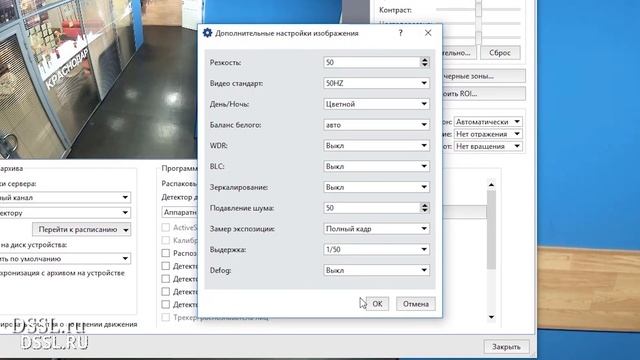Open the Defog dropdown
Viewport: 640px width, 360px height.
pos(376,270)
